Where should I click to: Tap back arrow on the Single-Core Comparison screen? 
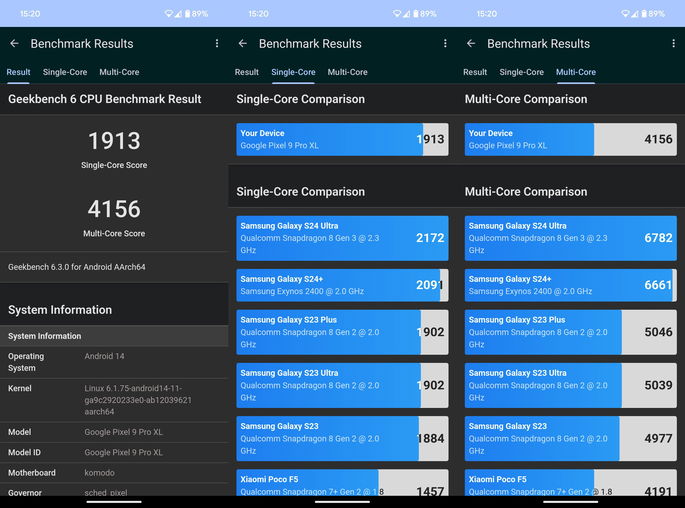242,44
